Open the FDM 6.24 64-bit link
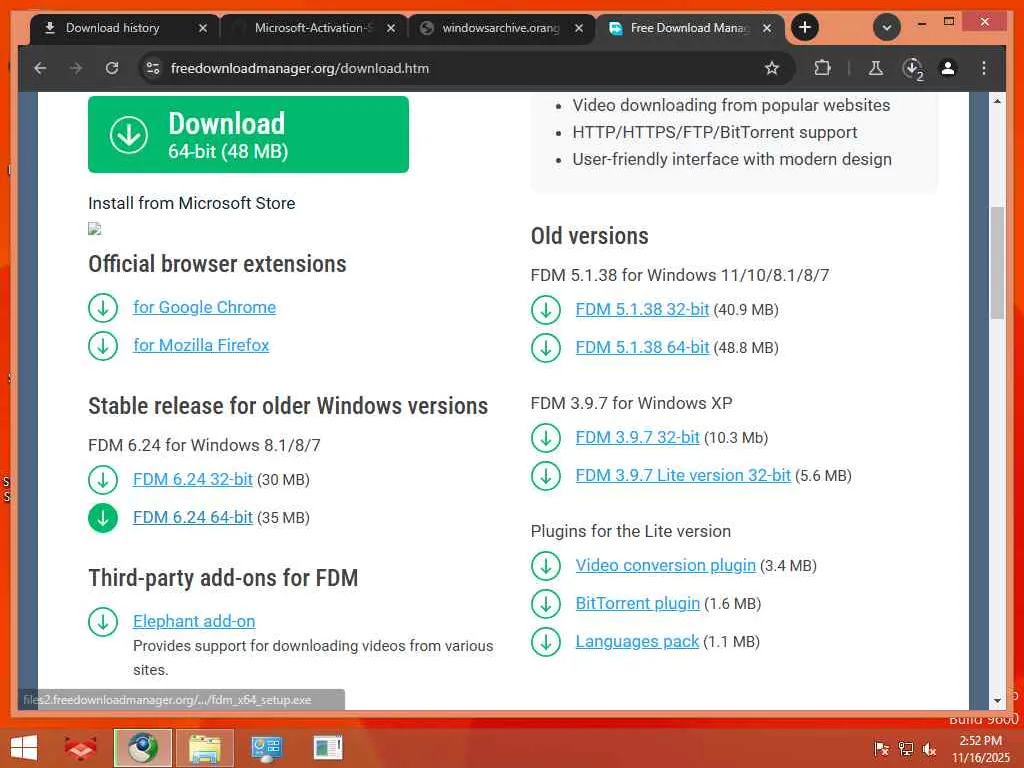The height and width of the screenshot is (768, 1024). point(193,517)
